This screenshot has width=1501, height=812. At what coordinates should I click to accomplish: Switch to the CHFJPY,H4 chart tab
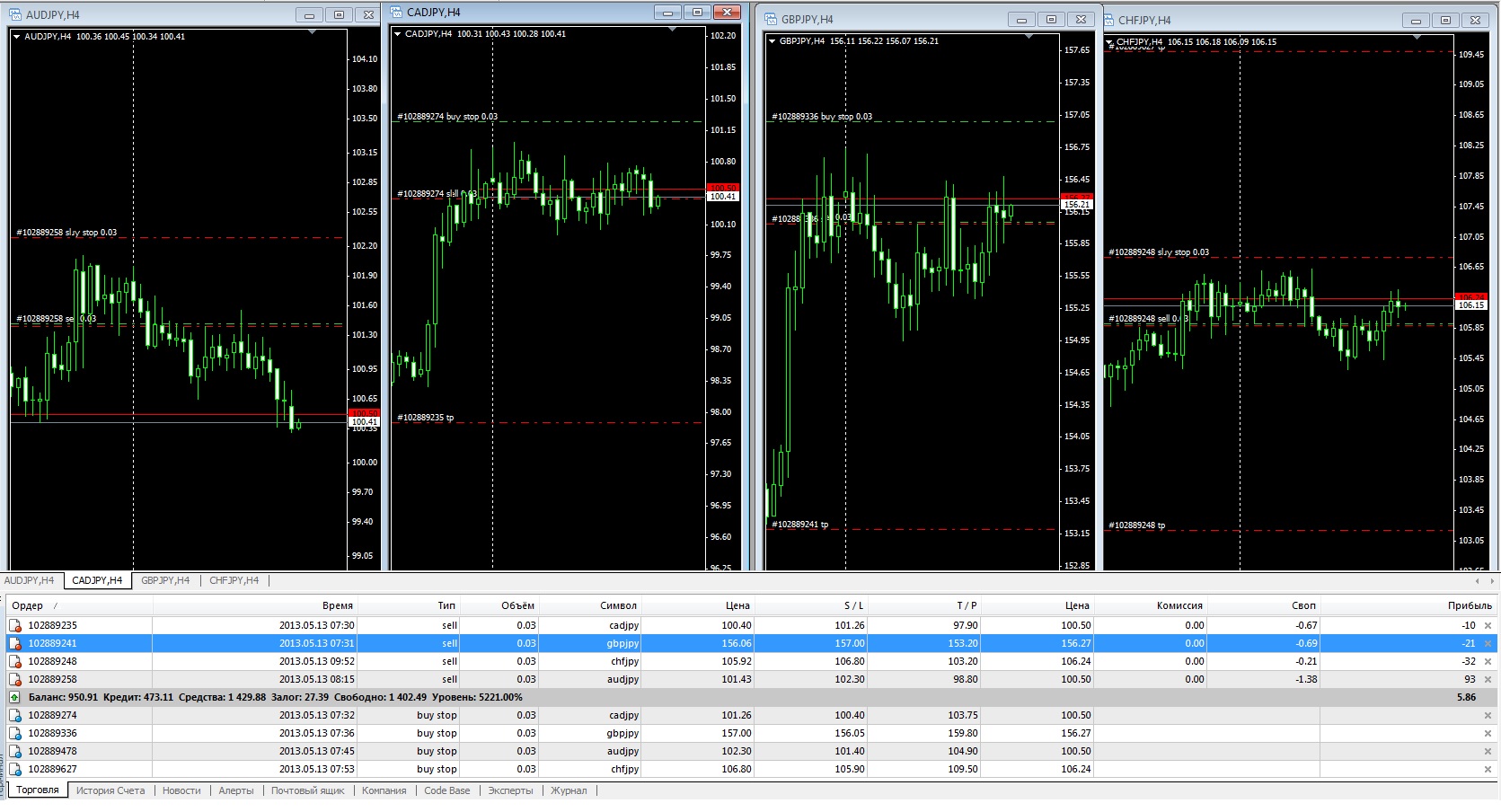click(x=234, y=580)
